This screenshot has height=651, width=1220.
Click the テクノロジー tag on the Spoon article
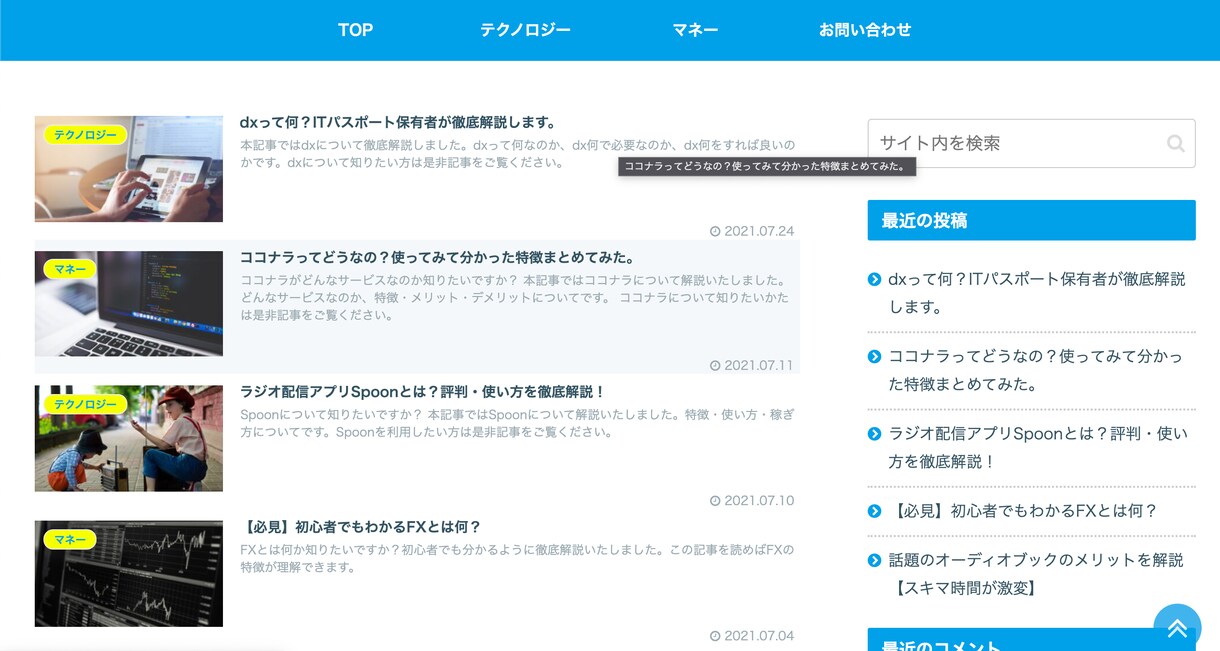[x=85, y=404]
